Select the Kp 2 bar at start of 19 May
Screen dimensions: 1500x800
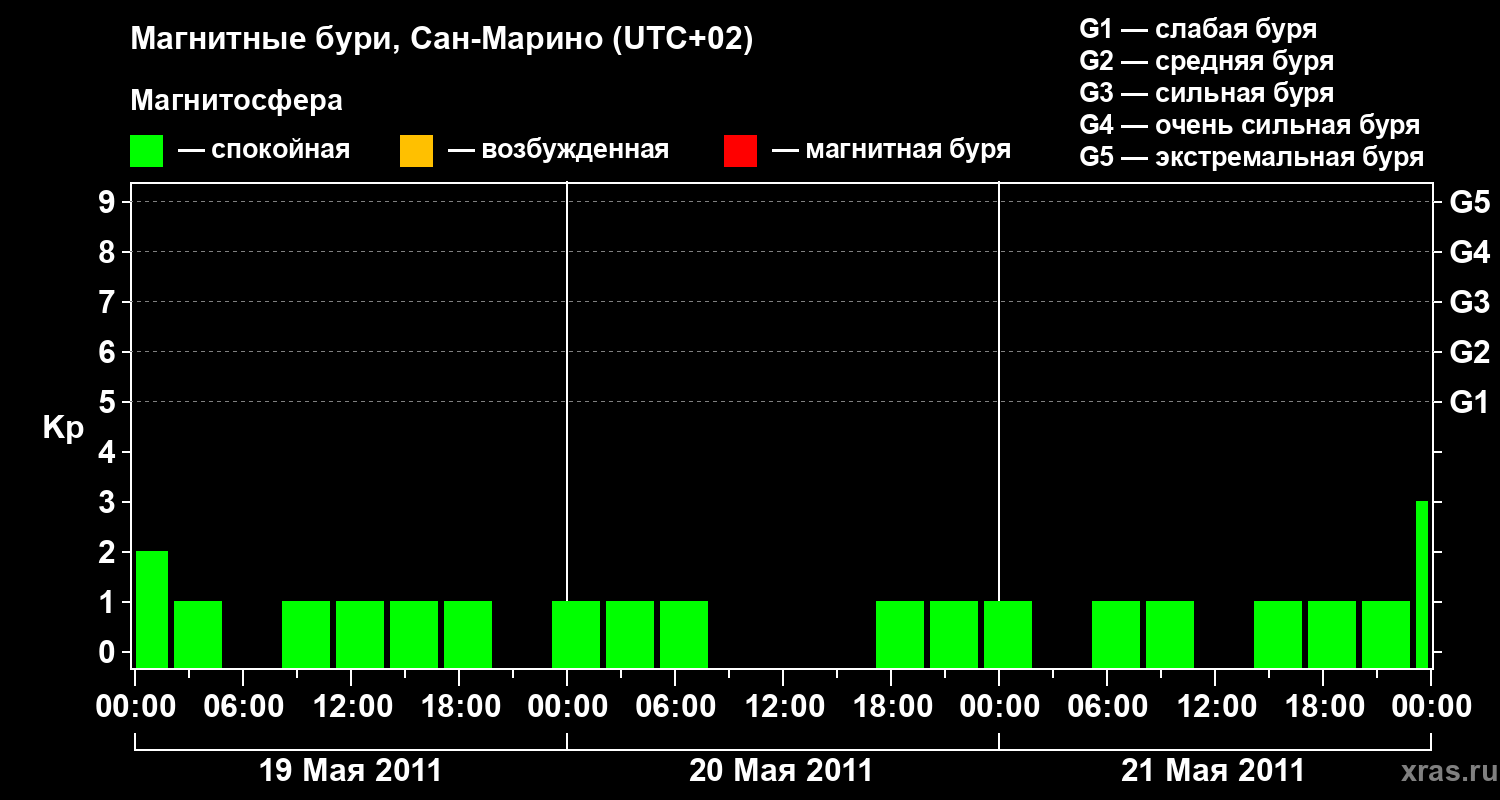[152, 609]
